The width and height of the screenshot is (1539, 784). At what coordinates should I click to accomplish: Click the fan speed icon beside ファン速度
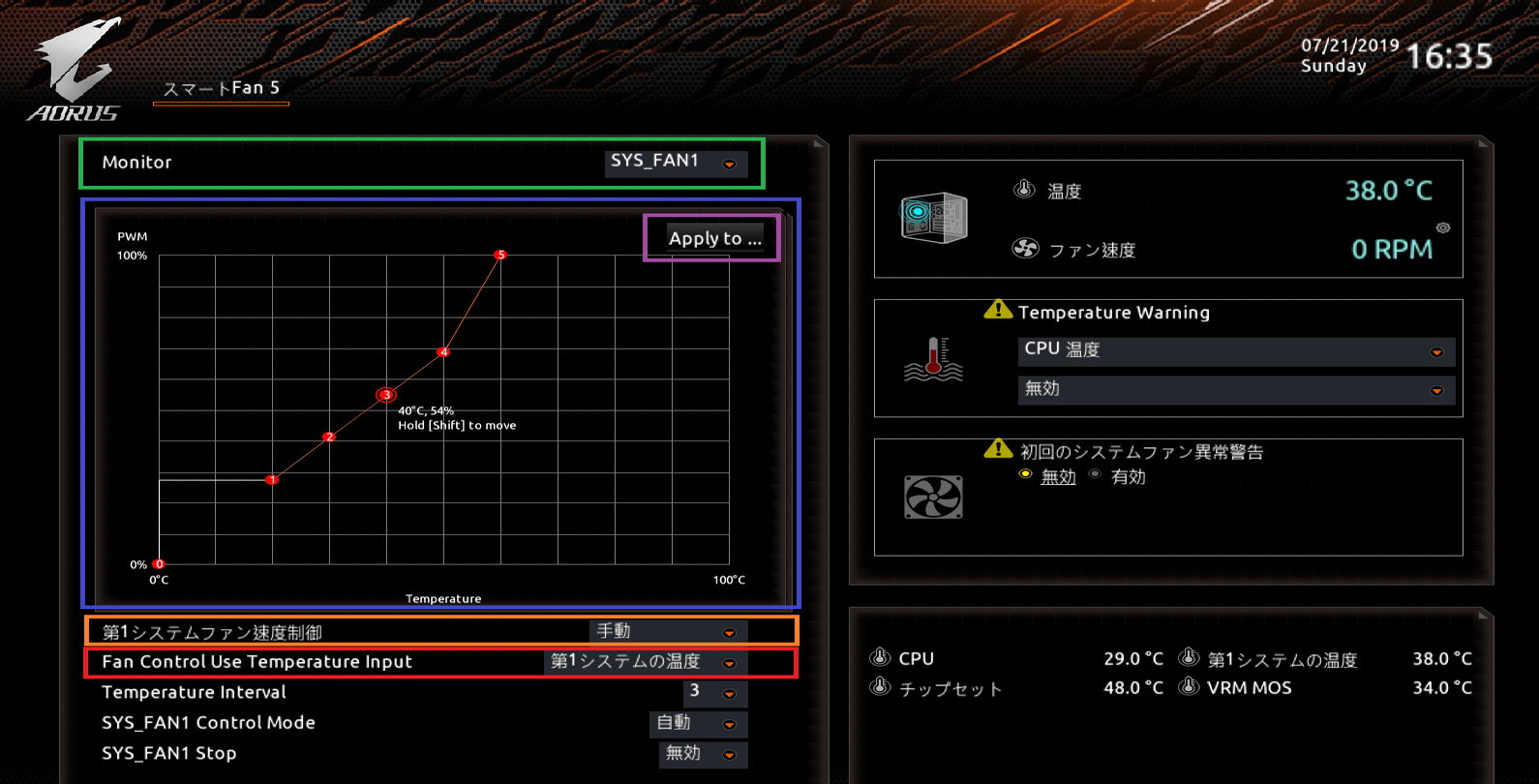(1025, 249)
